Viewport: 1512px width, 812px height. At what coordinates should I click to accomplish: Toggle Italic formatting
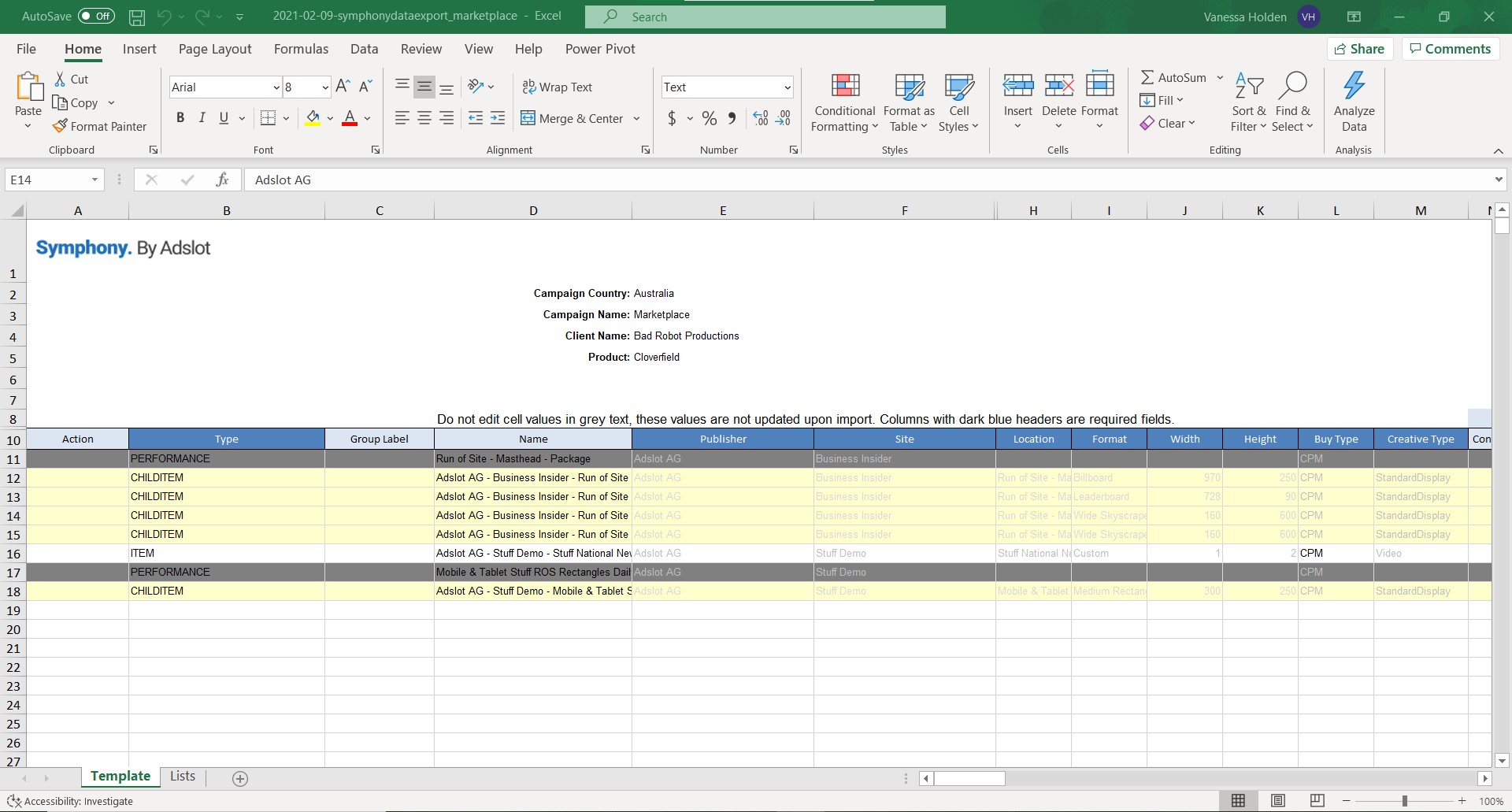pos(202,118)
